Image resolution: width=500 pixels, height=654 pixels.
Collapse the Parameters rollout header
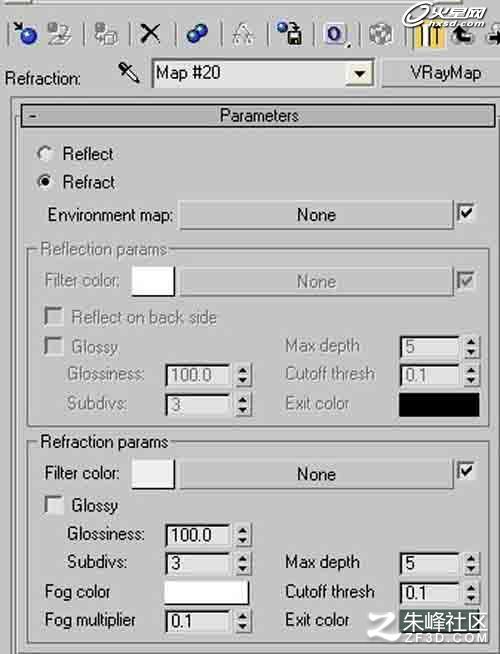pos(258,116)
